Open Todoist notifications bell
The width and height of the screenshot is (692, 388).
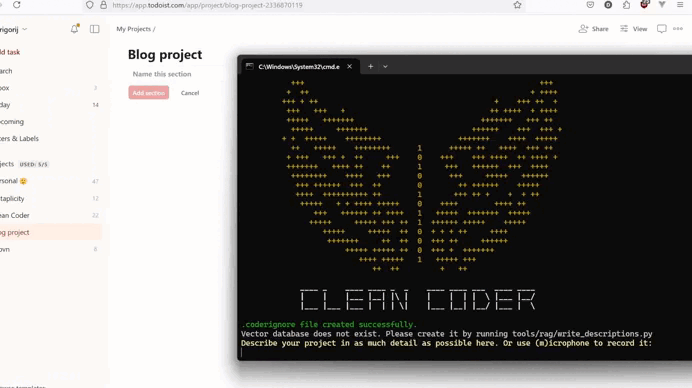pos(75,29)
